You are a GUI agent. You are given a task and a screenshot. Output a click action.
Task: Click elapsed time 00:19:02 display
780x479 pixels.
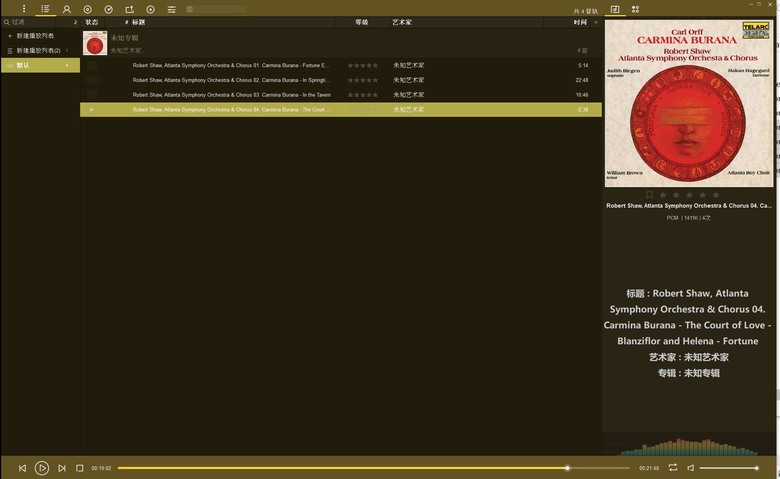[101, 468]
